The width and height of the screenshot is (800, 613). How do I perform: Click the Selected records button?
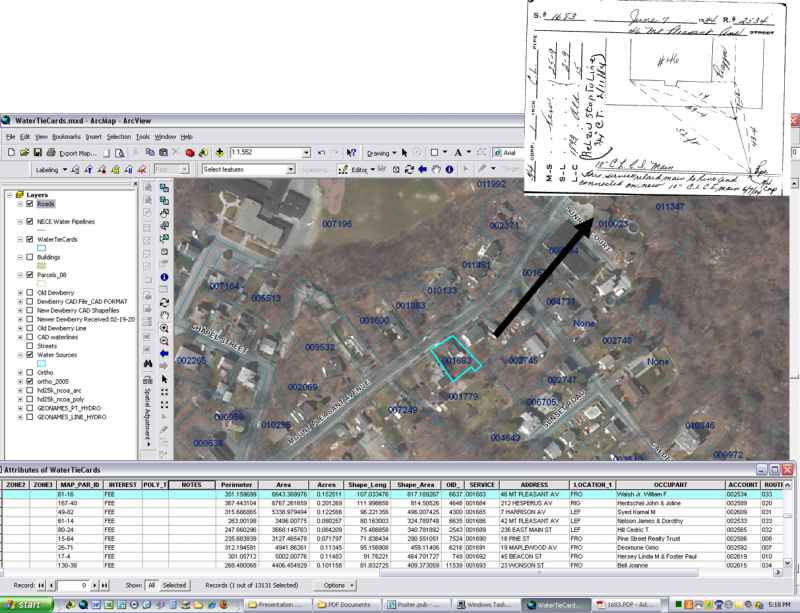click(x=174, y=585)
